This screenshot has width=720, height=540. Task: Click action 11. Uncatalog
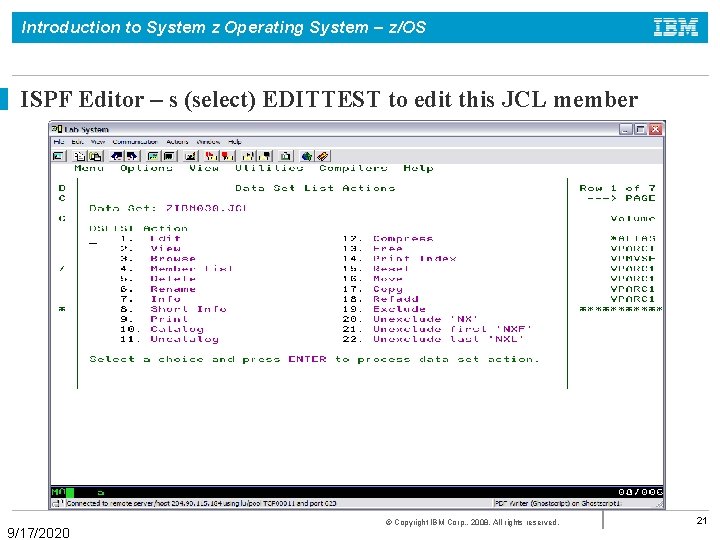coord(169,339)
